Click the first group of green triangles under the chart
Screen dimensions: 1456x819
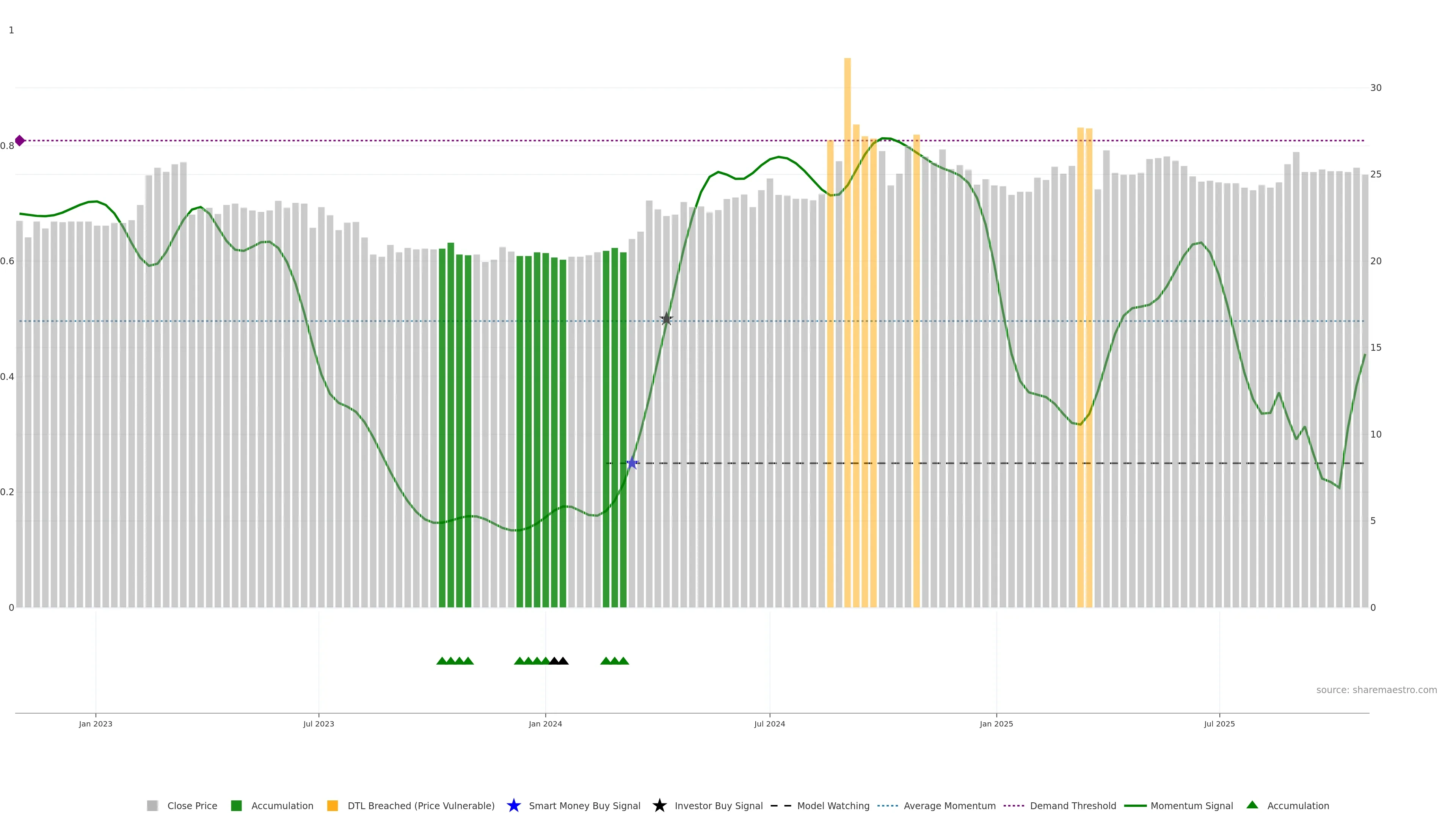click(x=455, y=661)
